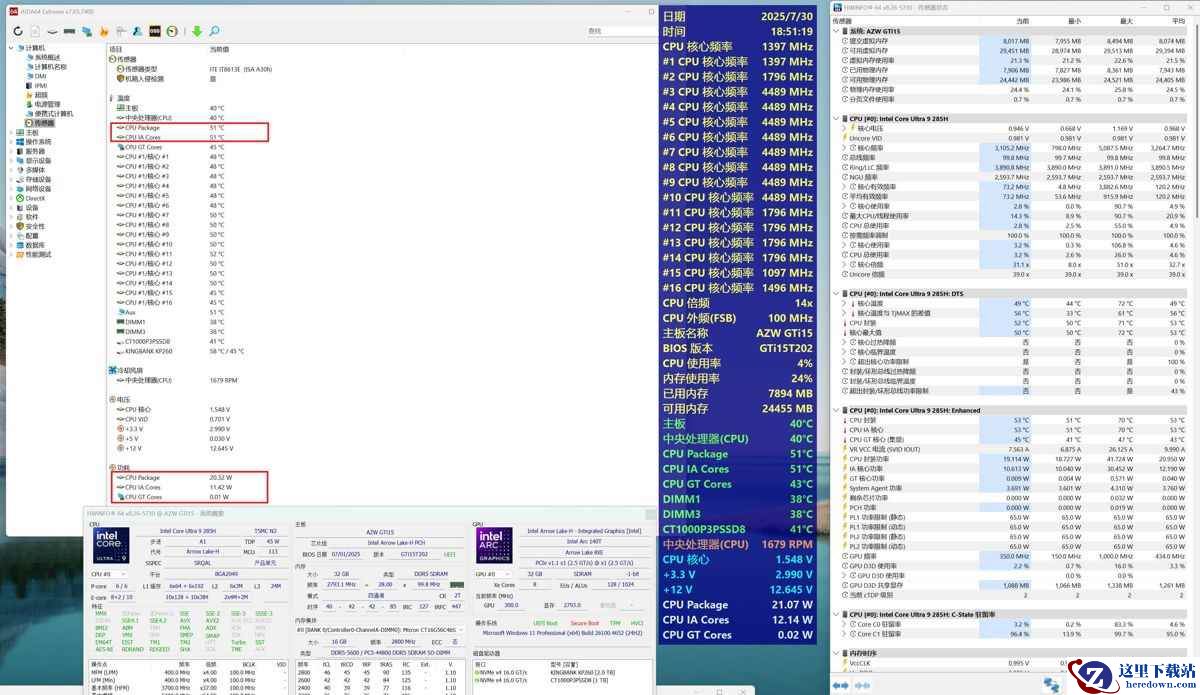Screen dimensions: 1200x695
Task: Click the 最大 column header in HWiNFO sensors
Action: tap(1126, 20)
